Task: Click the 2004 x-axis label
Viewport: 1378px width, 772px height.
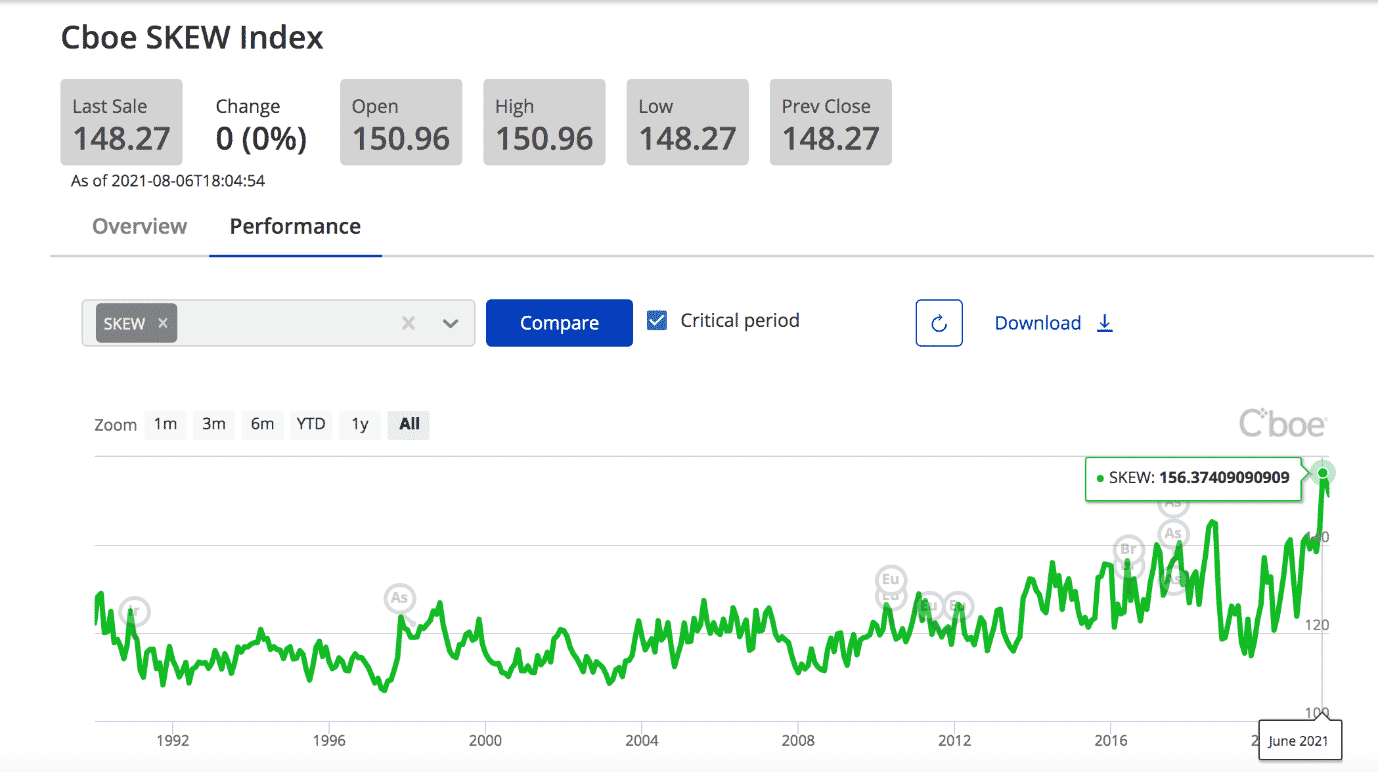Action: coord(642,740)
